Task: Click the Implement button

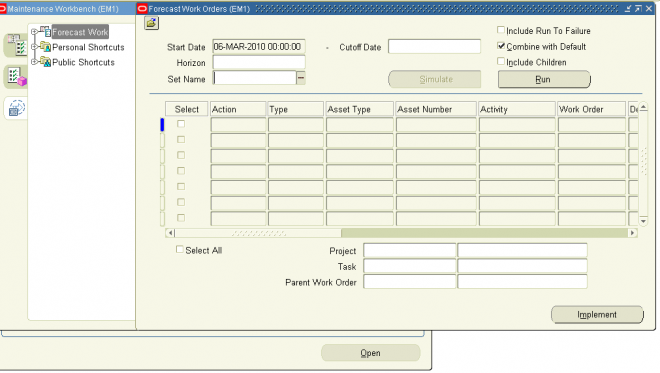Action: [597, 314]
